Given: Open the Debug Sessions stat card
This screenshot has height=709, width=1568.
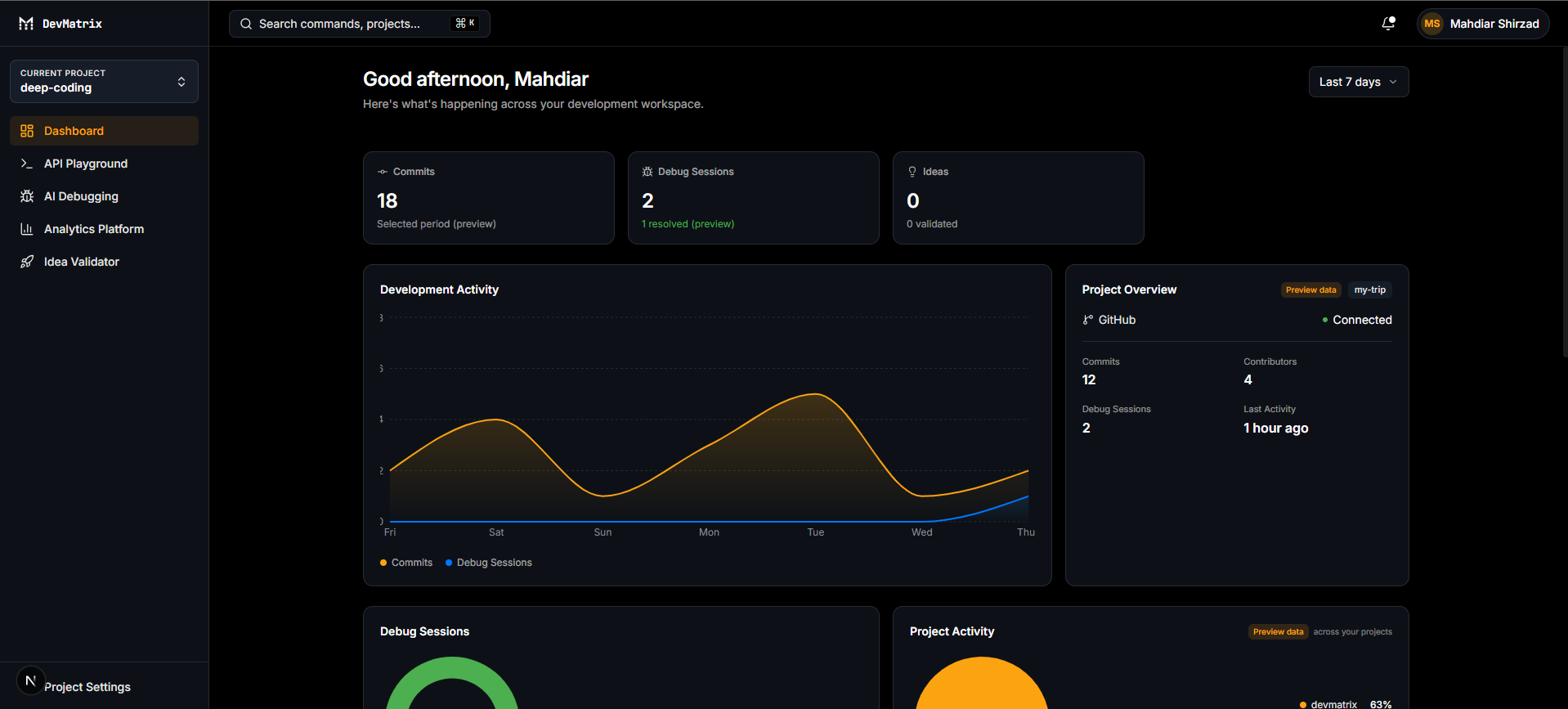Looking at the screenshot, I should click(x=754, y=198).
